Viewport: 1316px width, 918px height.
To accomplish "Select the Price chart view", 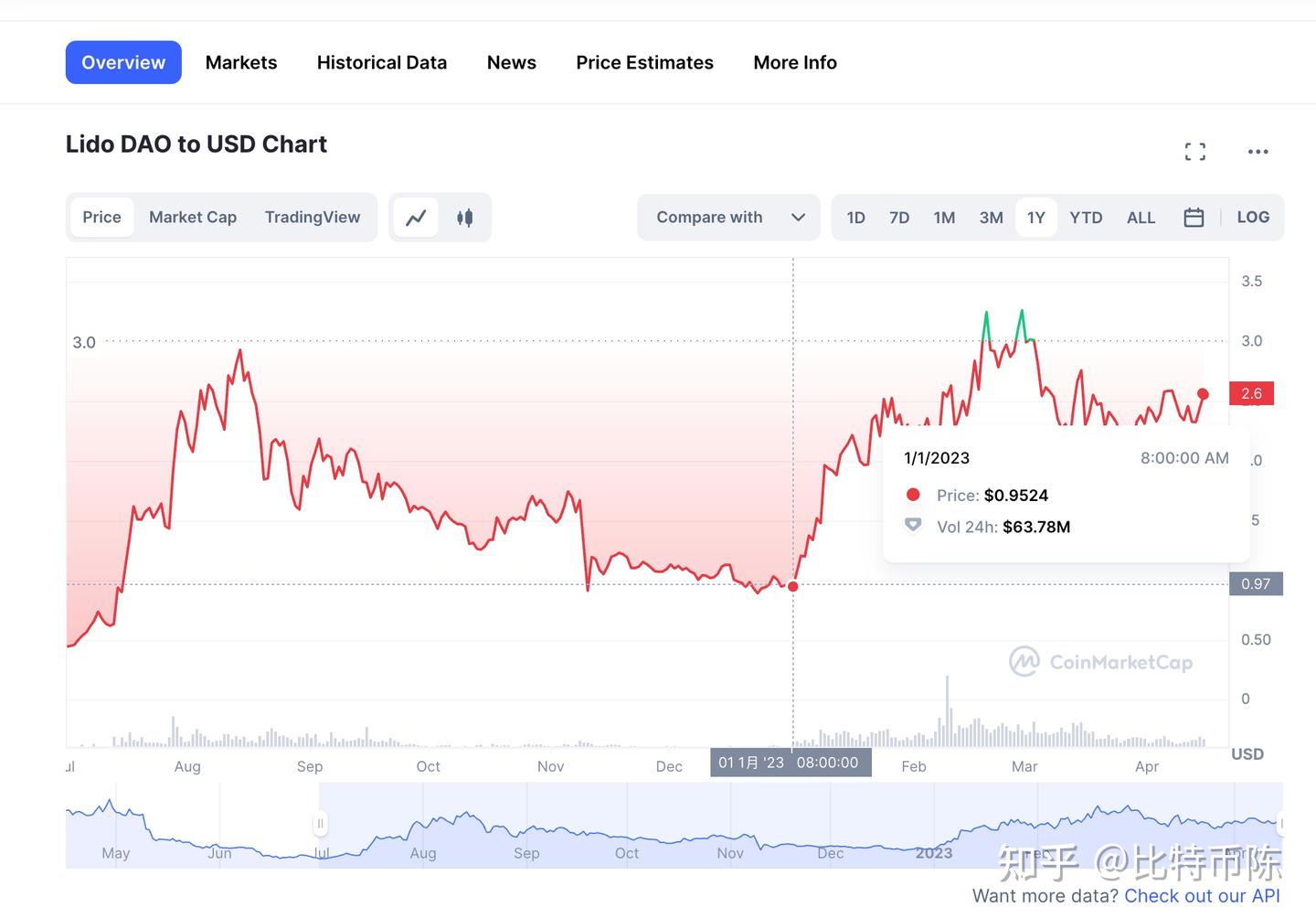I will pos(101,218).
